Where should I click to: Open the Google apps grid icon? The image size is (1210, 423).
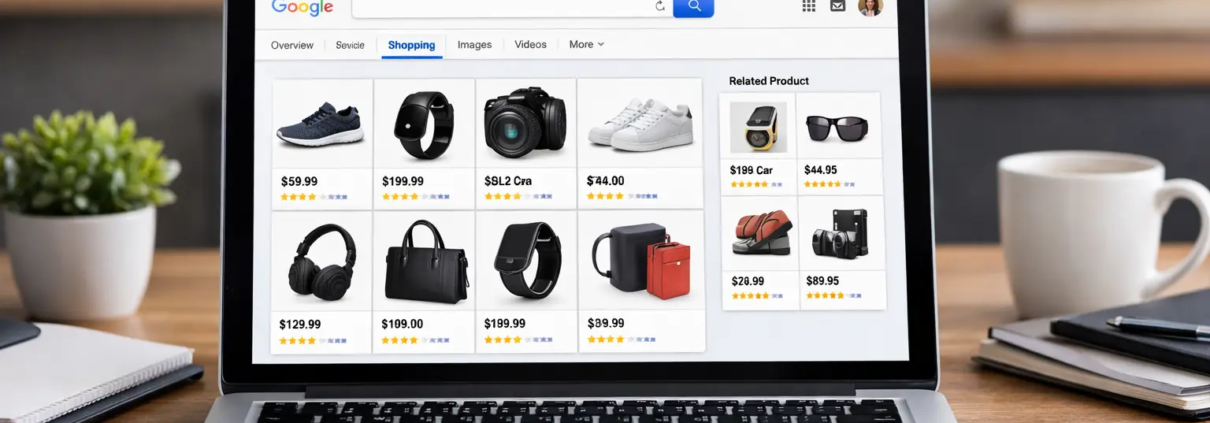click(x=809, y=6)
